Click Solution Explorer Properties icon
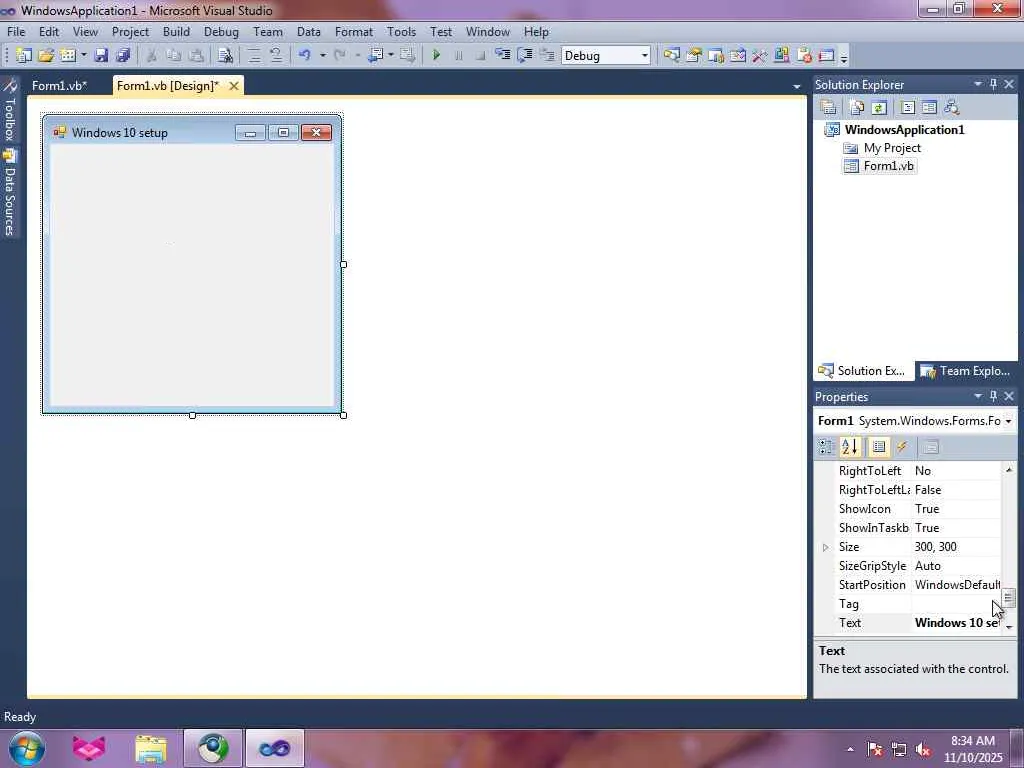Image resolution: width=1024 pixels, height=768 pixels. tap(829, 107)
